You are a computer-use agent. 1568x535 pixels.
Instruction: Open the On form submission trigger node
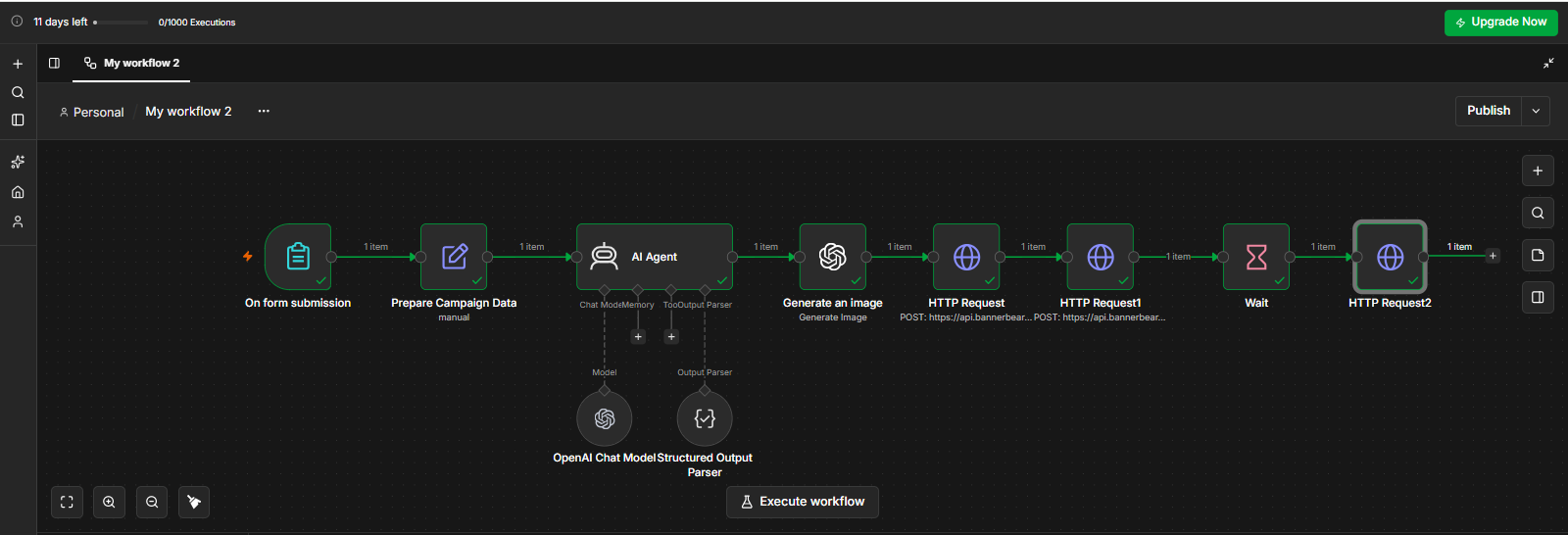[x=298, y=257]
